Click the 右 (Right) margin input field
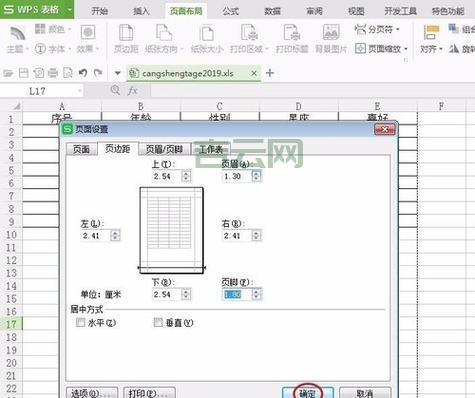The image size is (475, 398). (237, 235)
